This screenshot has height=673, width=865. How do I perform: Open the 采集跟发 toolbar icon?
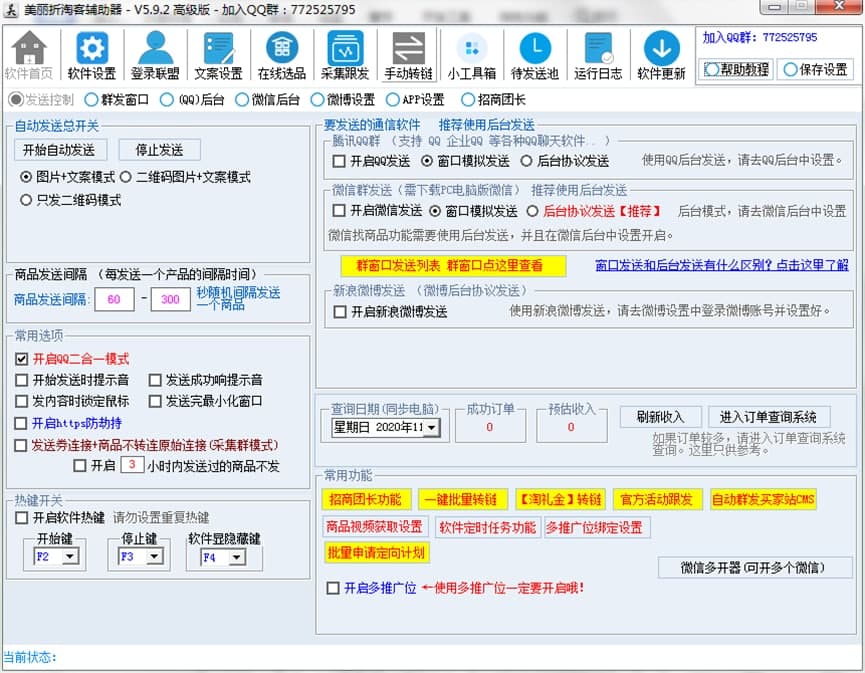[x=345, y=50]
